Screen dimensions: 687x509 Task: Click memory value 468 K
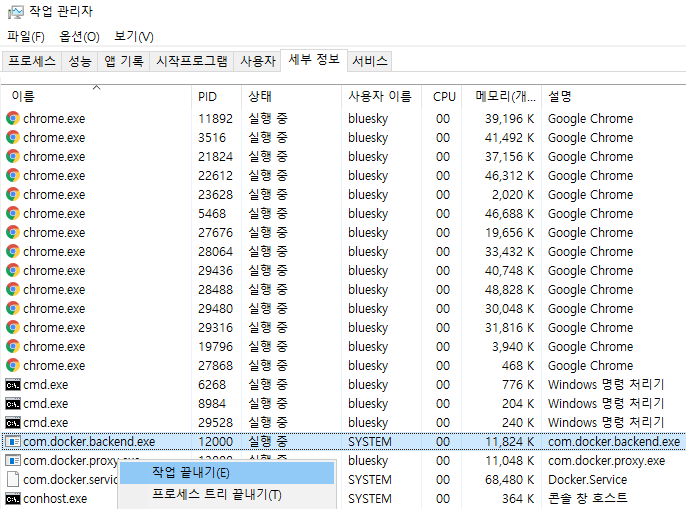coord(518,365)
